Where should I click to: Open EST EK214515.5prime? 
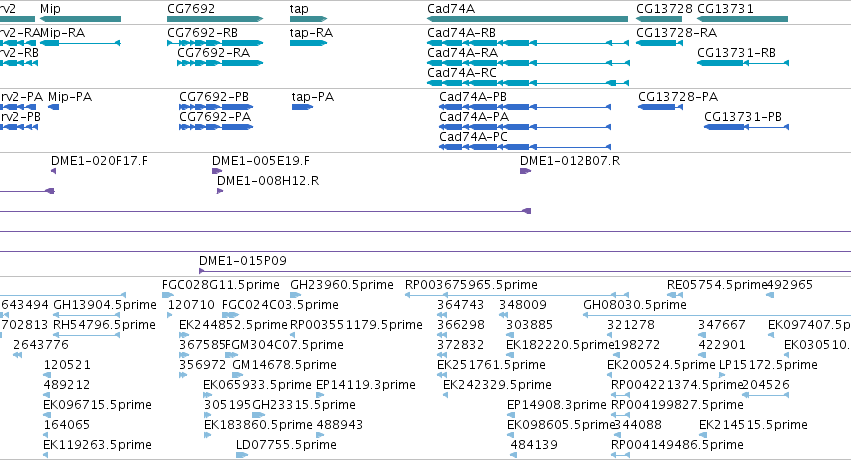[703, 436]
